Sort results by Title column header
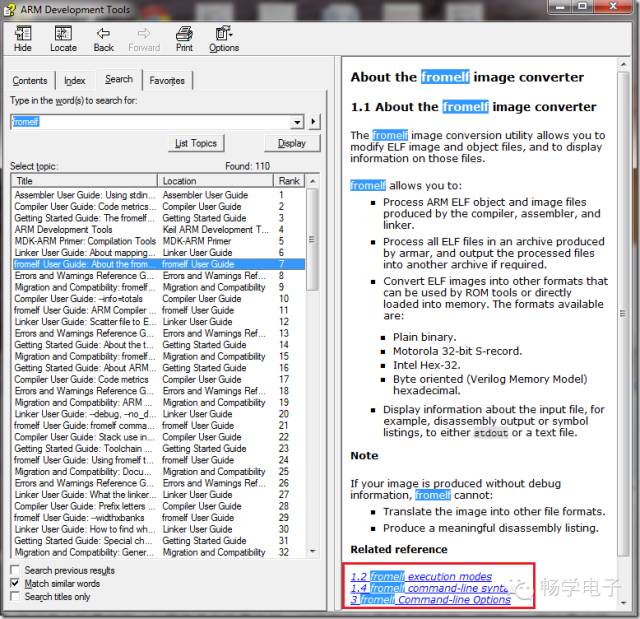Image resolution: width=640 pixels, height=619 pixels. click(84, 180)
